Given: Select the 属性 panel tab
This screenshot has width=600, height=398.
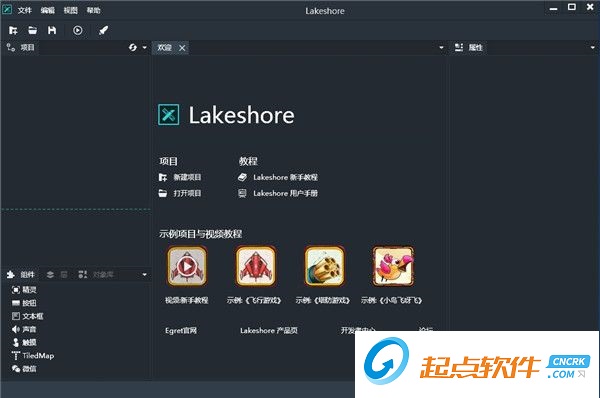Looking at the screenshot, I should 469,47.
